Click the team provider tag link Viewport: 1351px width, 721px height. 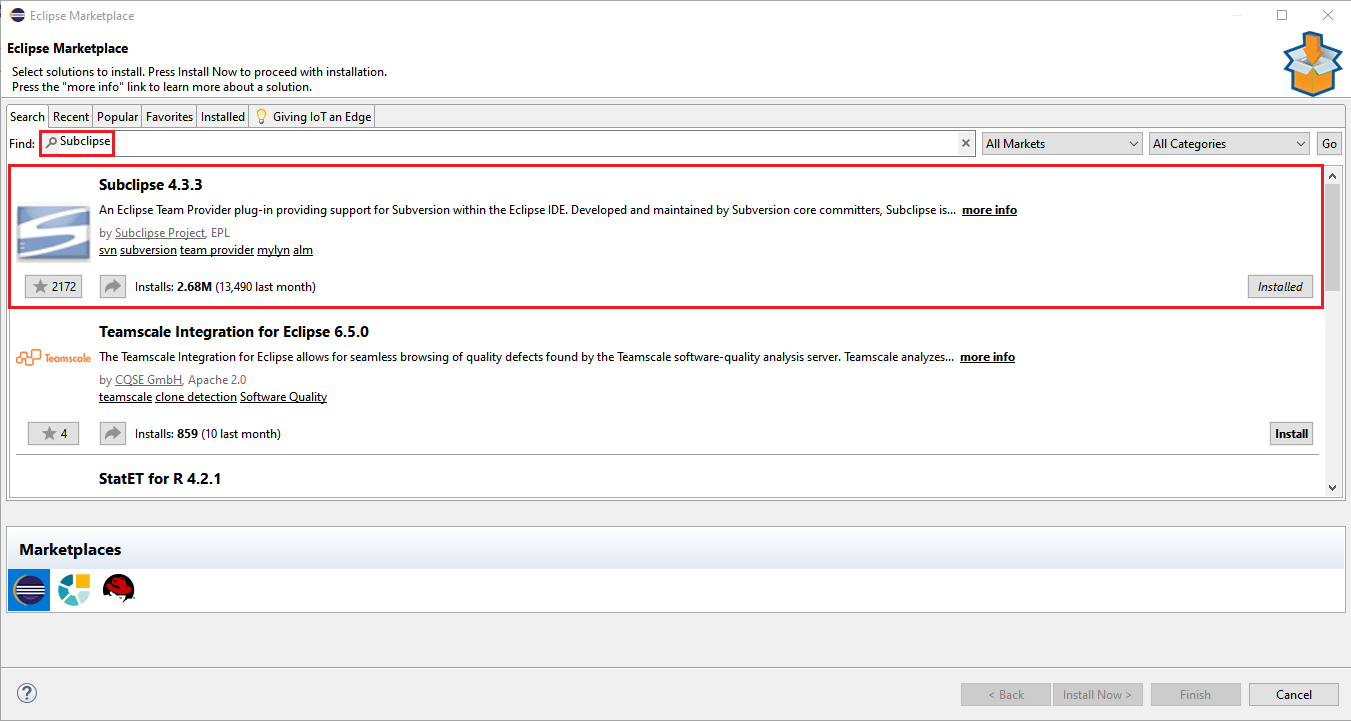[217, 250]
